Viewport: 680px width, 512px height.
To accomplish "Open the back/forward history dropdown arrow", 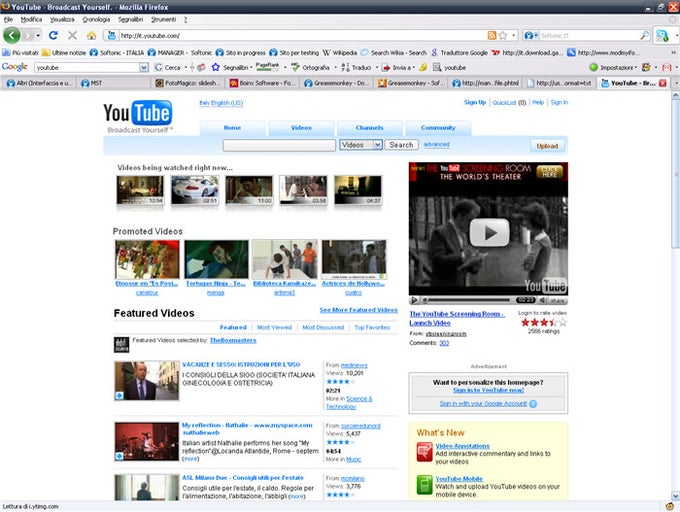I will [x=38, y=36].
